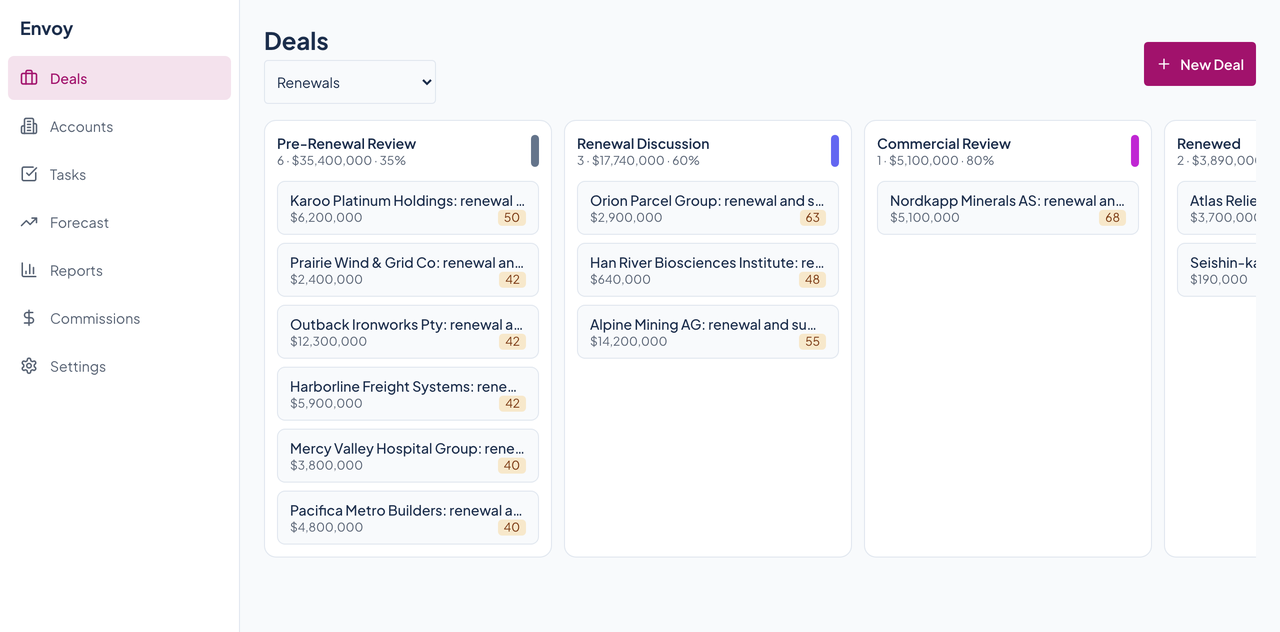Click the Forecast trend arrow icon
The image size is (1280, 632).
point(29,222)
